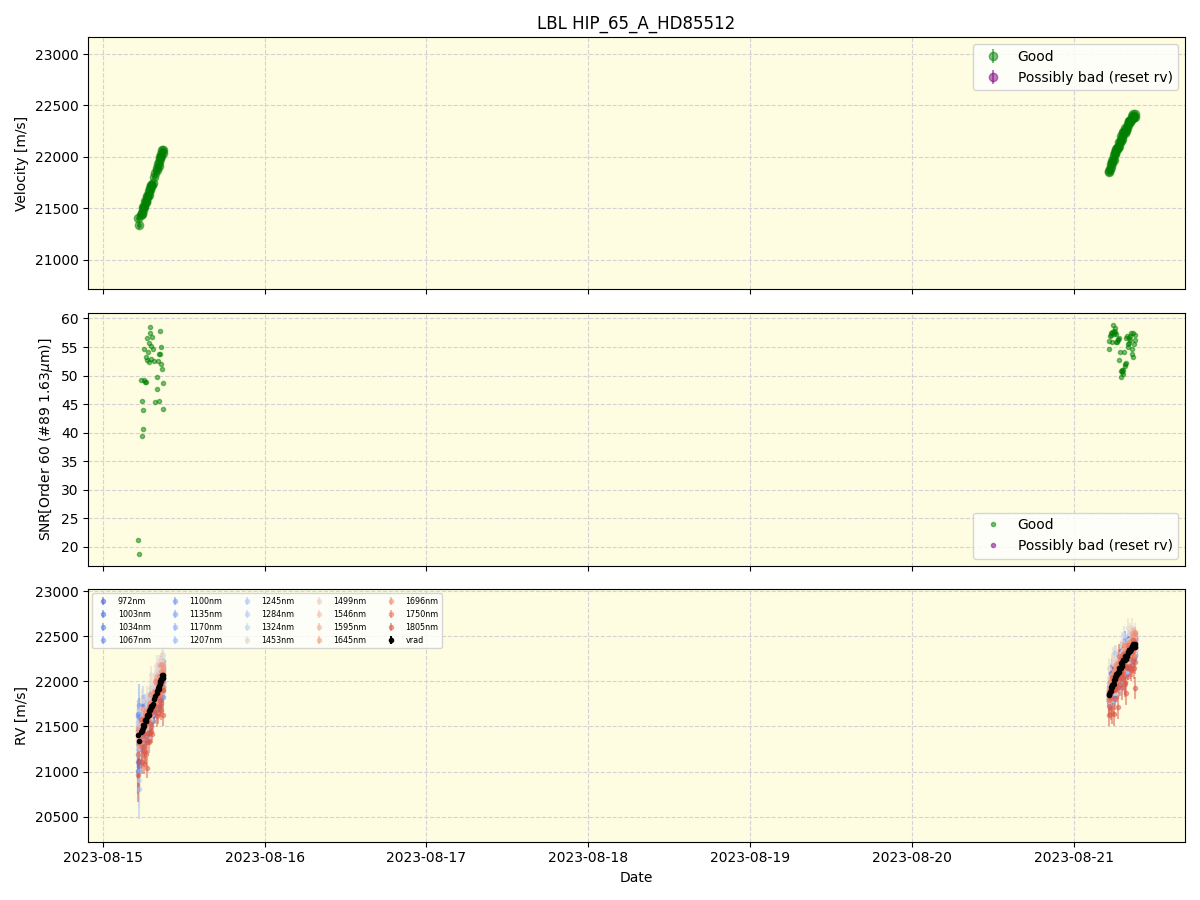Click the green Good marker in Velocity legend

pyautogui.click(x=993, y=56)
